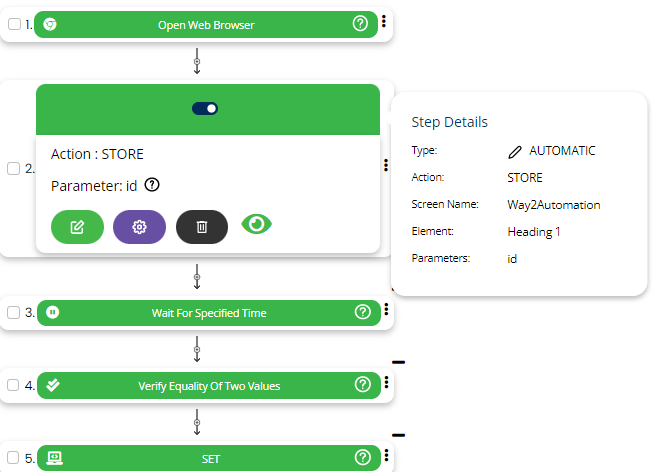Toggle the switch in step 2 header
652x472 pixels.
pos(205,108)
